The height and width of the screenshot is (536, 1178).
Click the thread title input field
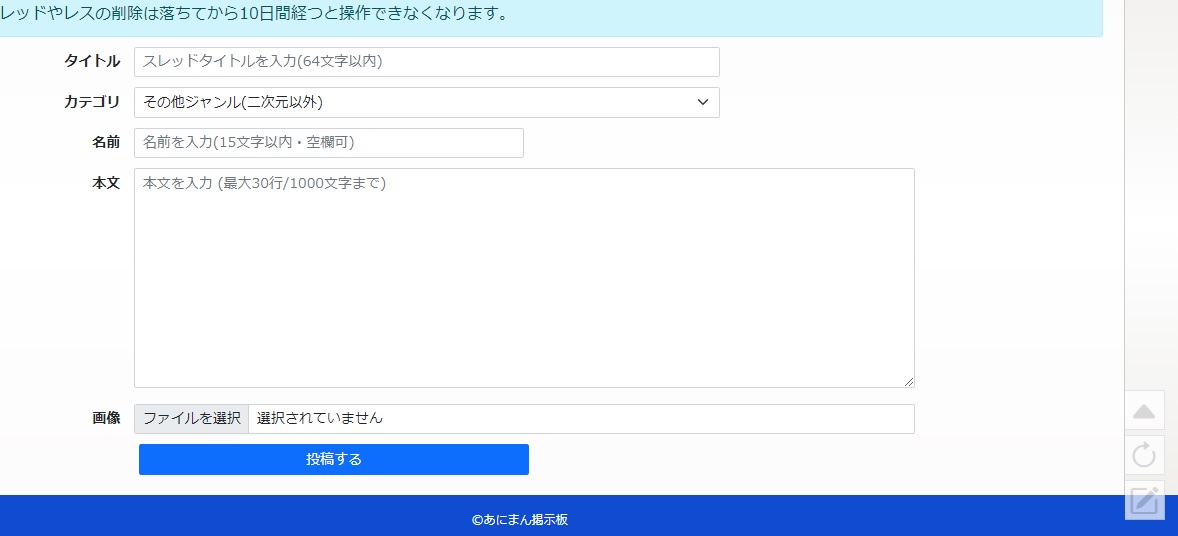click(426, 62)
